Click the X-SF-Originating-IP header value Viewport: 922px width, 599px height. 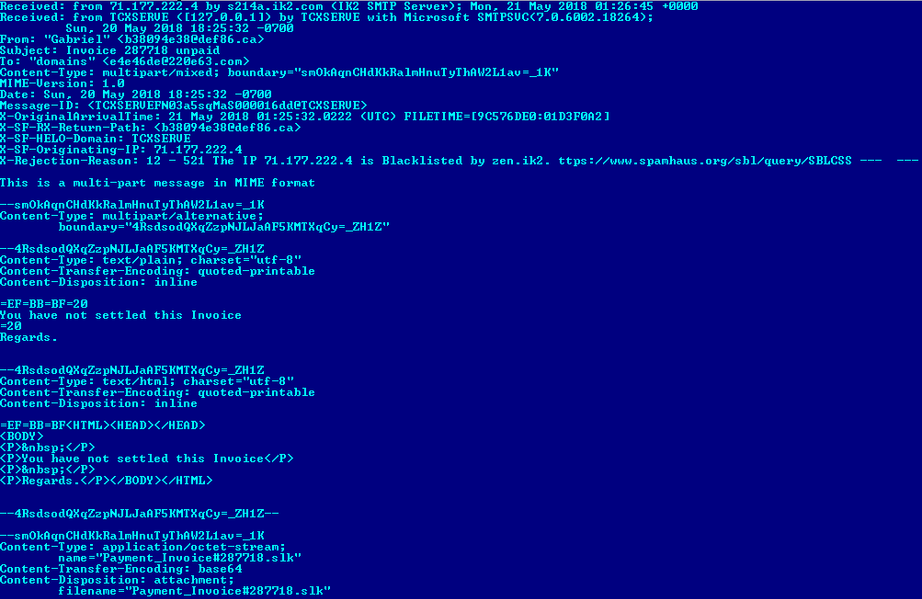click(198, 149)
